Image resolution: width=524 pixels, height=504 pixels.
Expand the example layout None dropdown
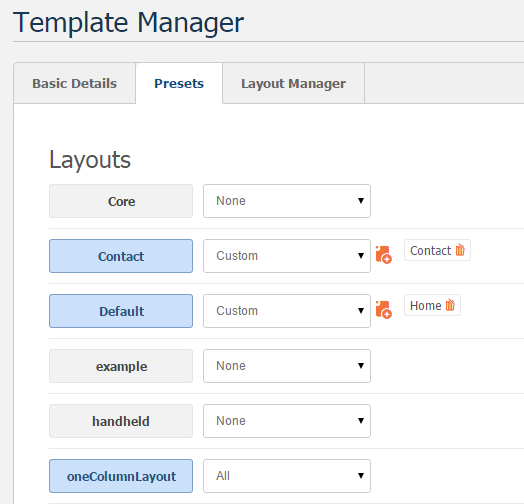click(x=287, y=366)
